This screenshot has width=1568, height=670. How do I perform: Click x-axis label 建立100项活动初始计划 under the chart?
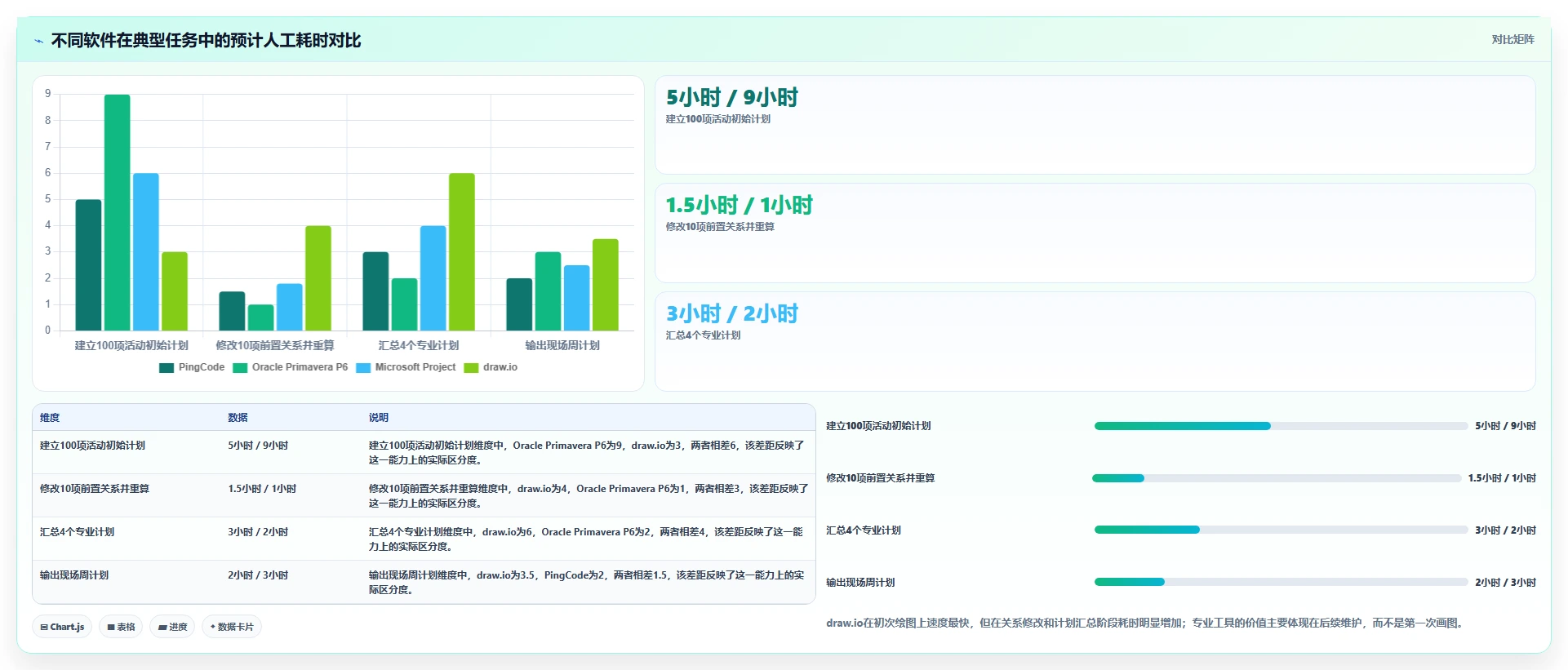coord(131,346)
